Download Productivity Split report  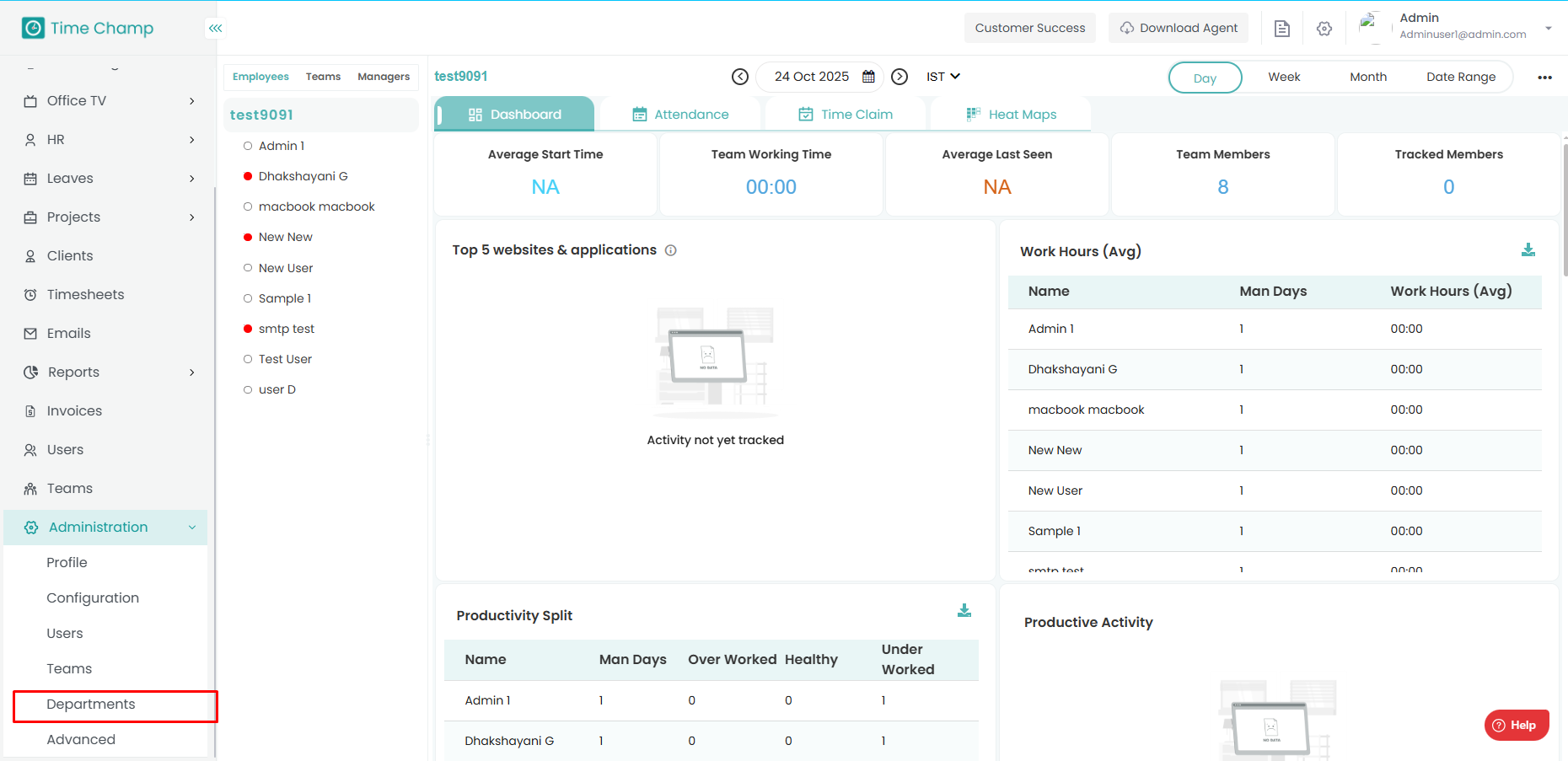click(964, 611)
